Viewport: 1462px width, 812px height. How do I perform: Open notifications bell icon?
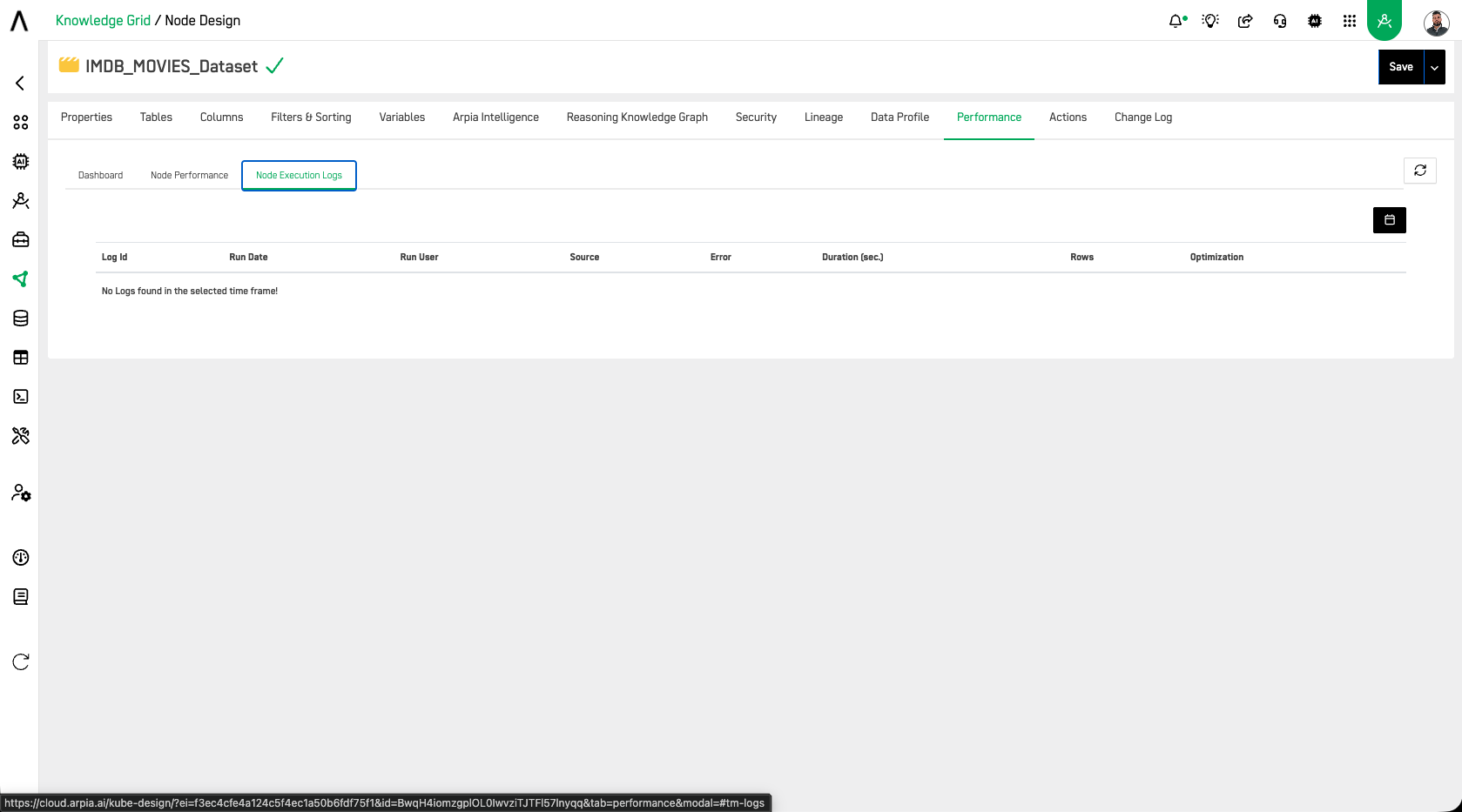1176,21
